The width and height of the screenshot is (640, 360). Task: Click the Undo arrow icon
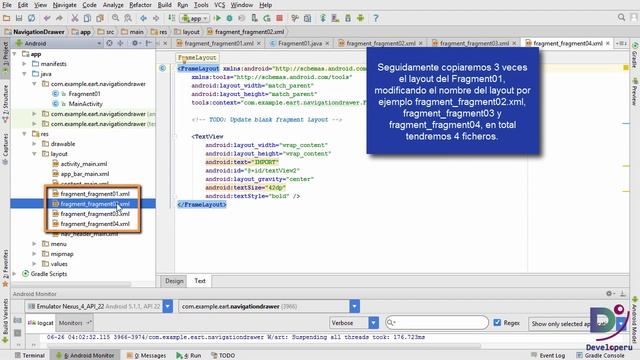tap(47, 18)
